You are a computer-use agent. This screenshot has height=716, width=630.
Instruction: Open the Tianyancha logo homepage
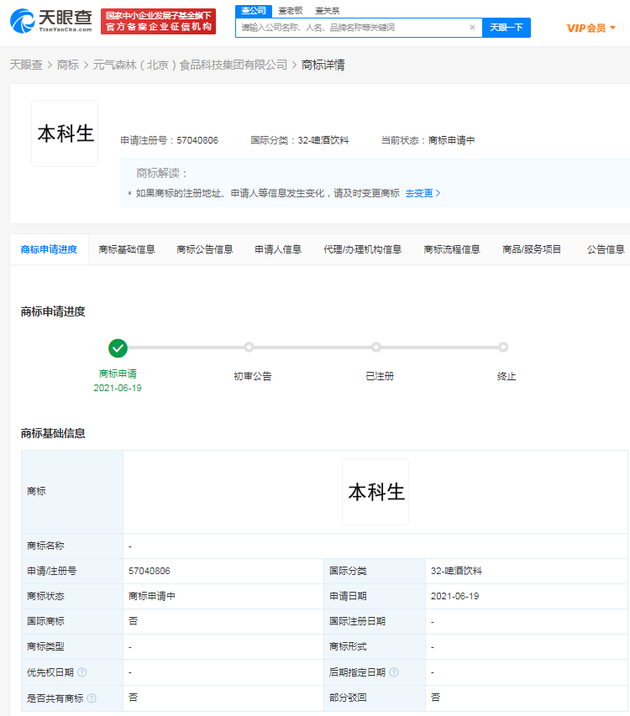point(51,21)
